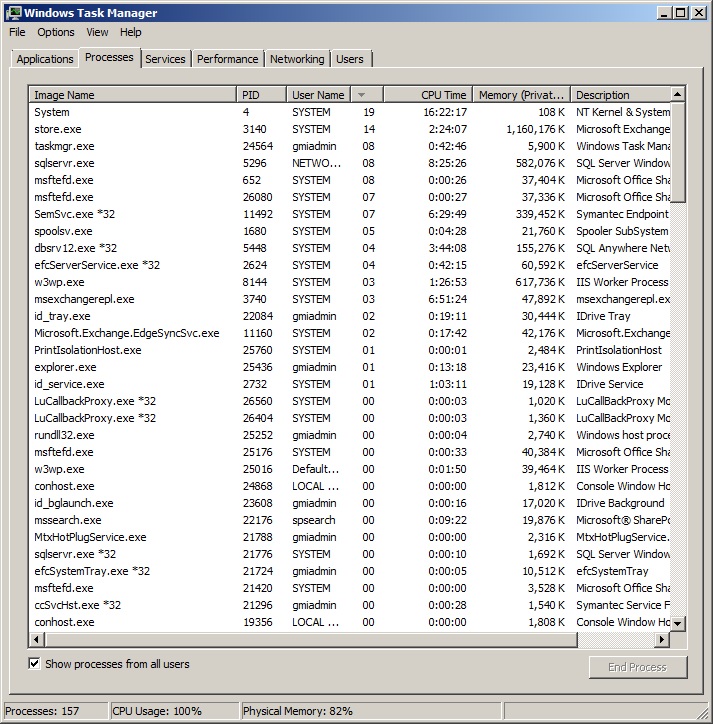Switch to the Services tab
The height and width of the screenshot is (724, 713).
click(x=165, y=59)
